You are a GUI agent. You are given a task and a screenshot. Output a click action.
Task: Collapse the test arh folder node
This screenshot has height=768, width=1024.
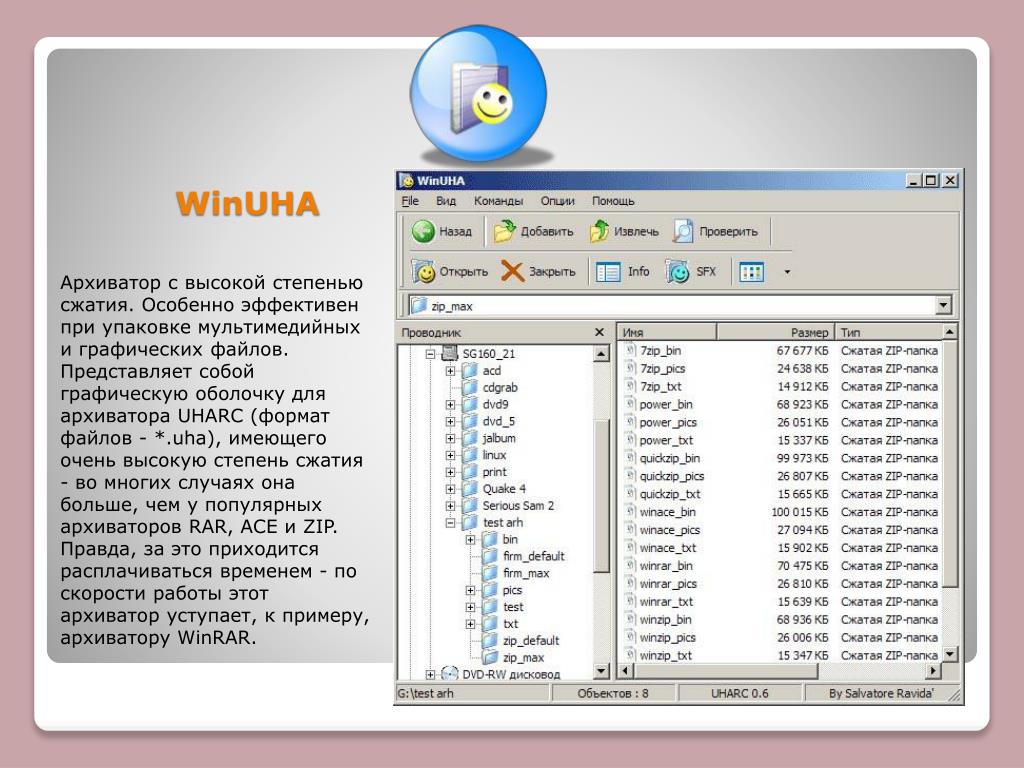click(450, 523)
